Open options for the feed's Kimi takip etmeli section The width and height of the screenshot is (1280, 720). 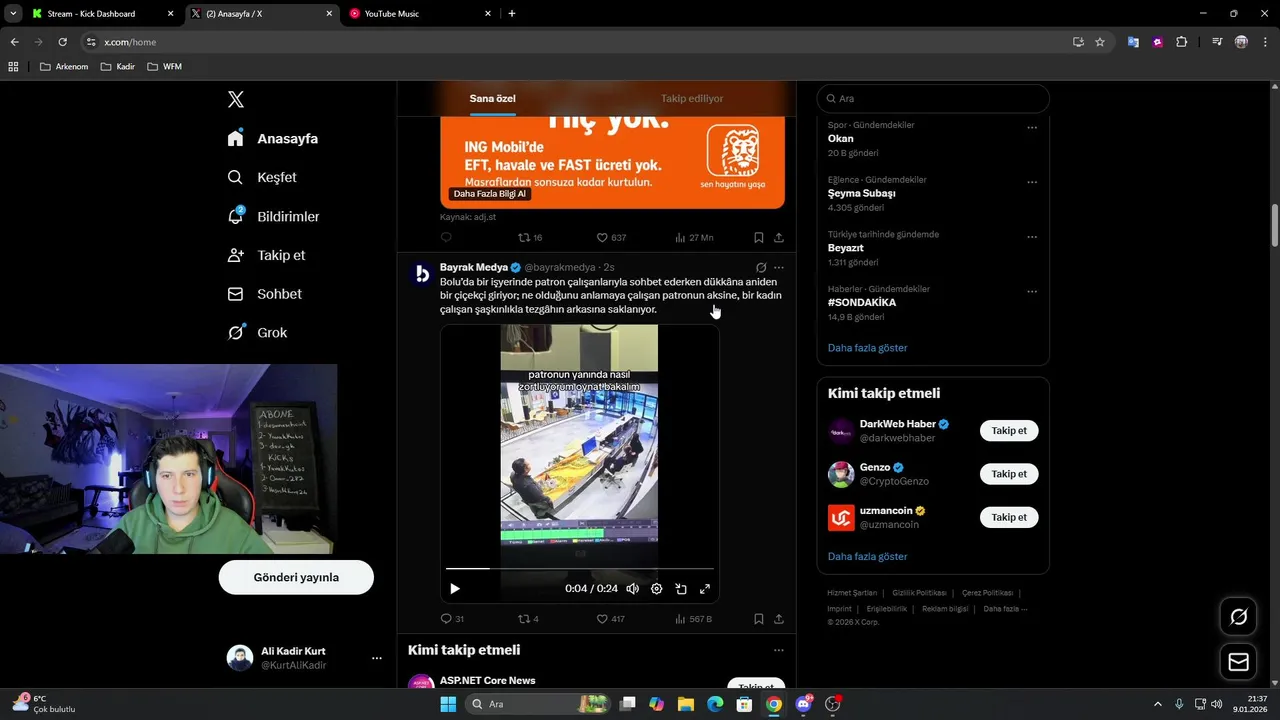click(x=779, y=650)
